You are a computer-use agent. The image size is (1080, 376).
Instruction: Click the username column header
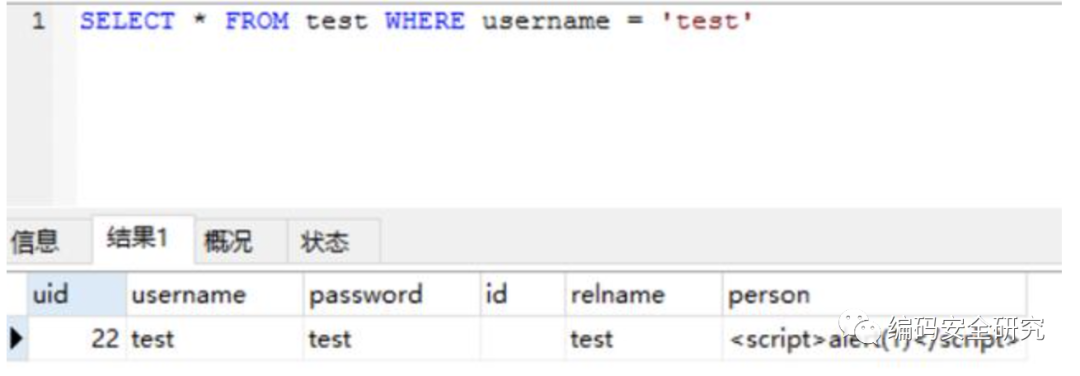(x=214, y=295)
